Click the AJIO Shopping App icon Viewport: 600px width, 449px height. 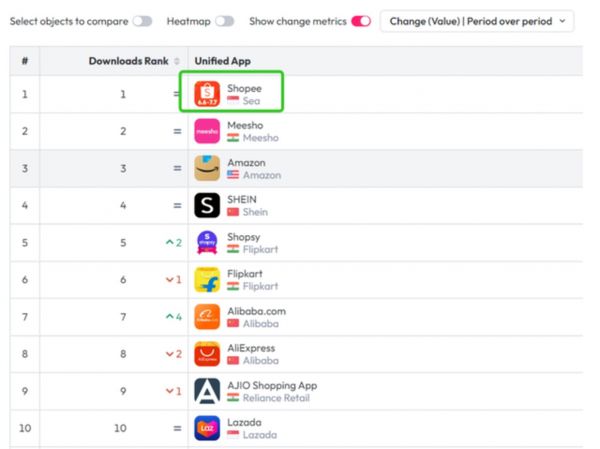click(x=207, y=391)
